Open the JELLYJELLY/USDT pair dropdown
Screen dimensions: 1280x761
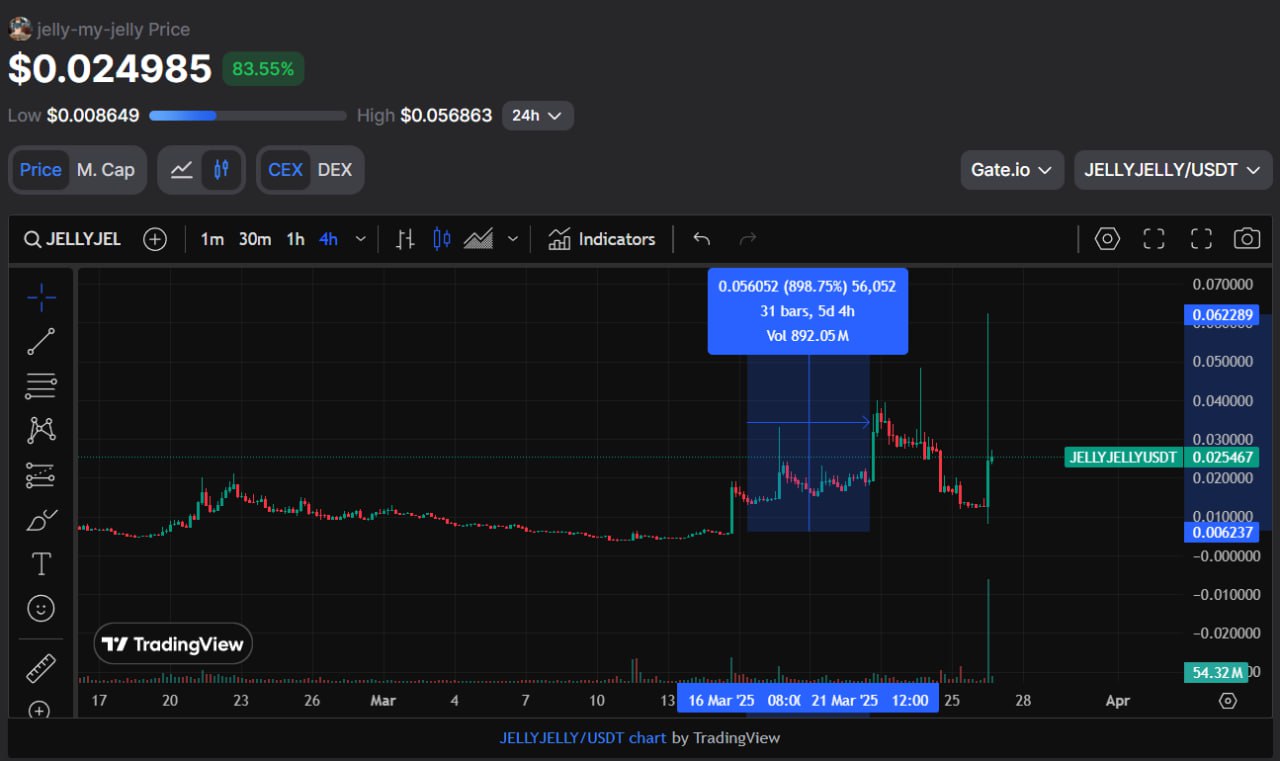(1173, 170)
